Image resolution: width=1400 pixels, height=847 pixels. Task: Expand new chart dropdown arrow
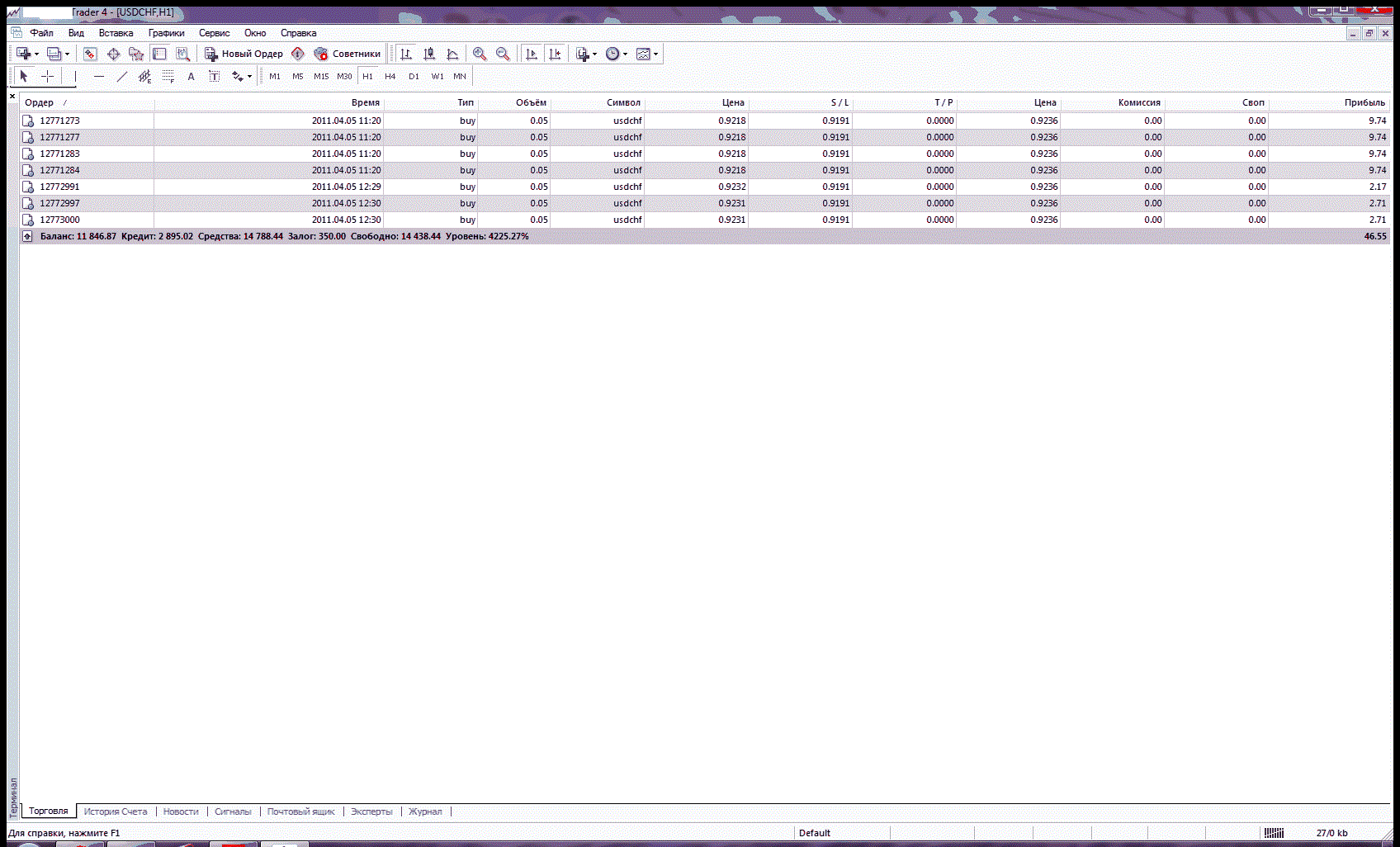coord(37,54)
